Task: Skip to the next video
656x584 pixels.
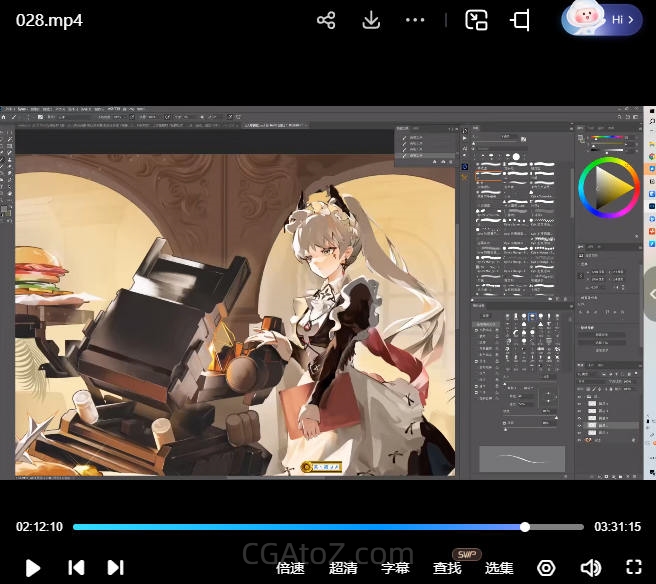Action: tap(115, 568)
